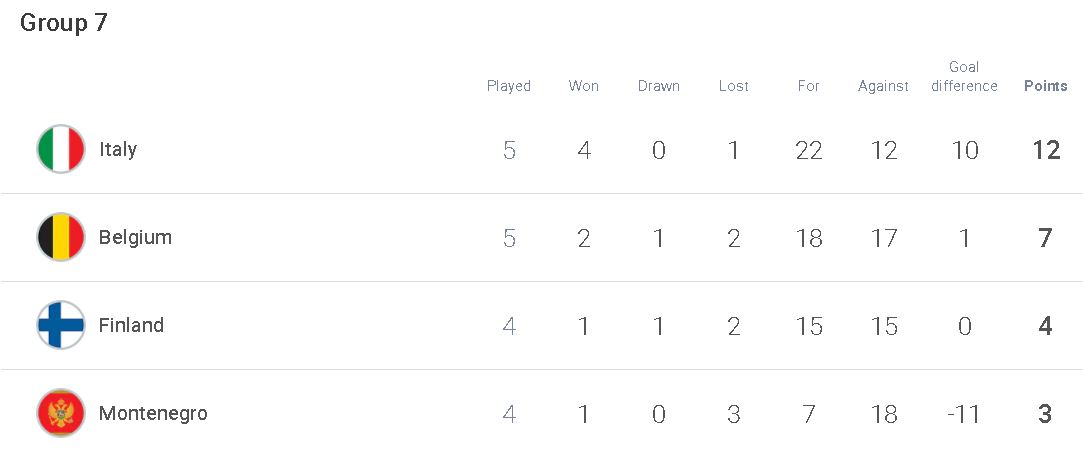Select the Lost column header
The height and width of the screenshot is (457, 1083).
coord(734,86)
